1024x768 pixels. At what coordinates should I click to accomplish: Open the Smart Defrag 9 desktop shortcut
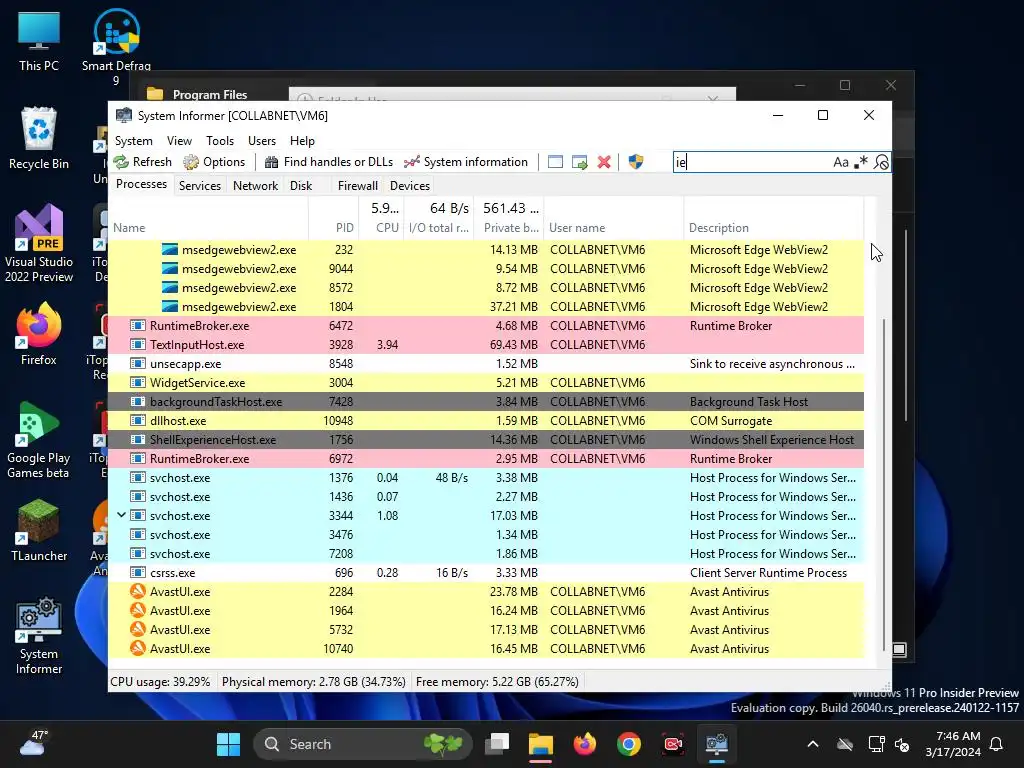[x=116, y=47]
